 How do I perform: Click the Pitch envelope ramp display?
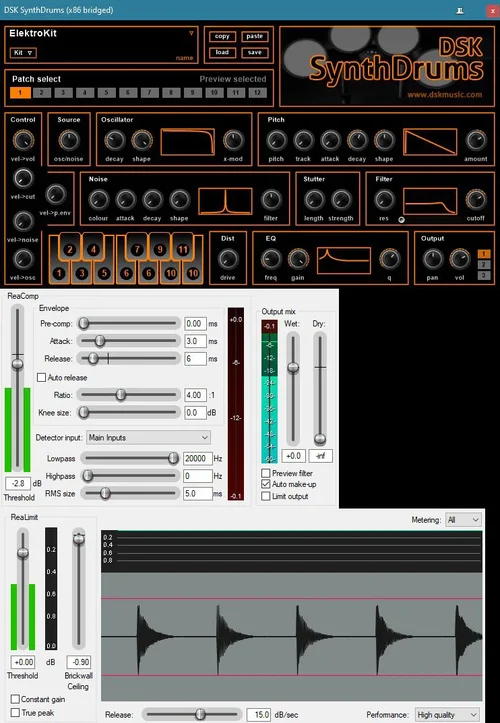430,142
